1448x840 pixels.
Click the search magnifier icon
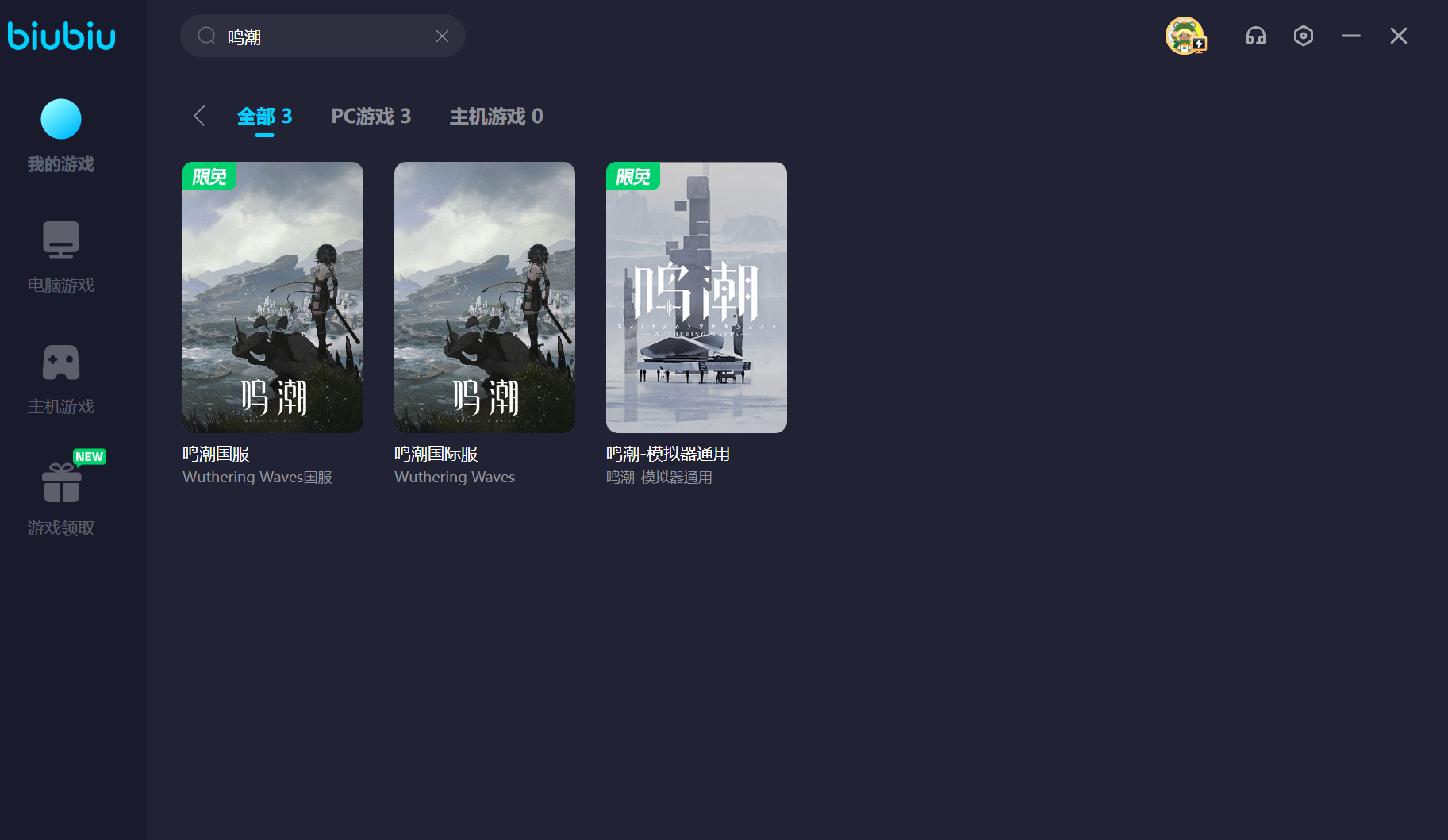207,36
